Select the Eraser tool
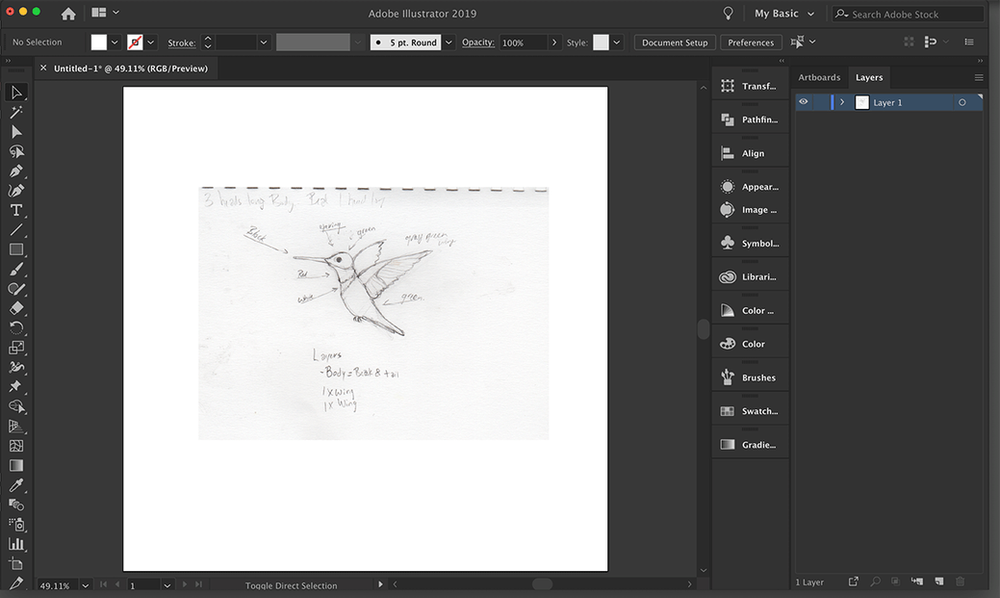This screenshot has width=1000, height=598. (16, 308)
